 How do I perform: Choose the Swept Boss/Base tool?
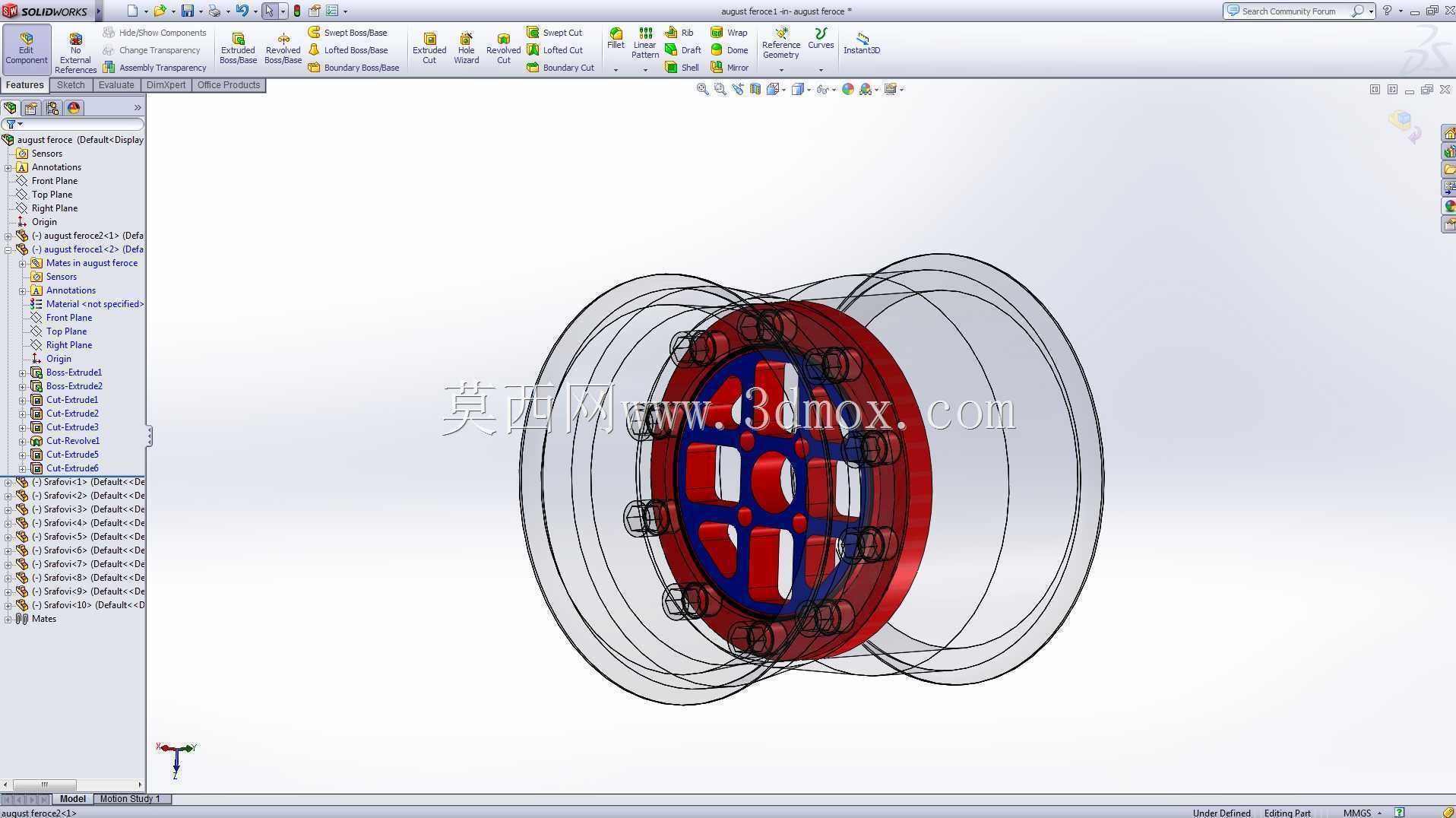347,33
